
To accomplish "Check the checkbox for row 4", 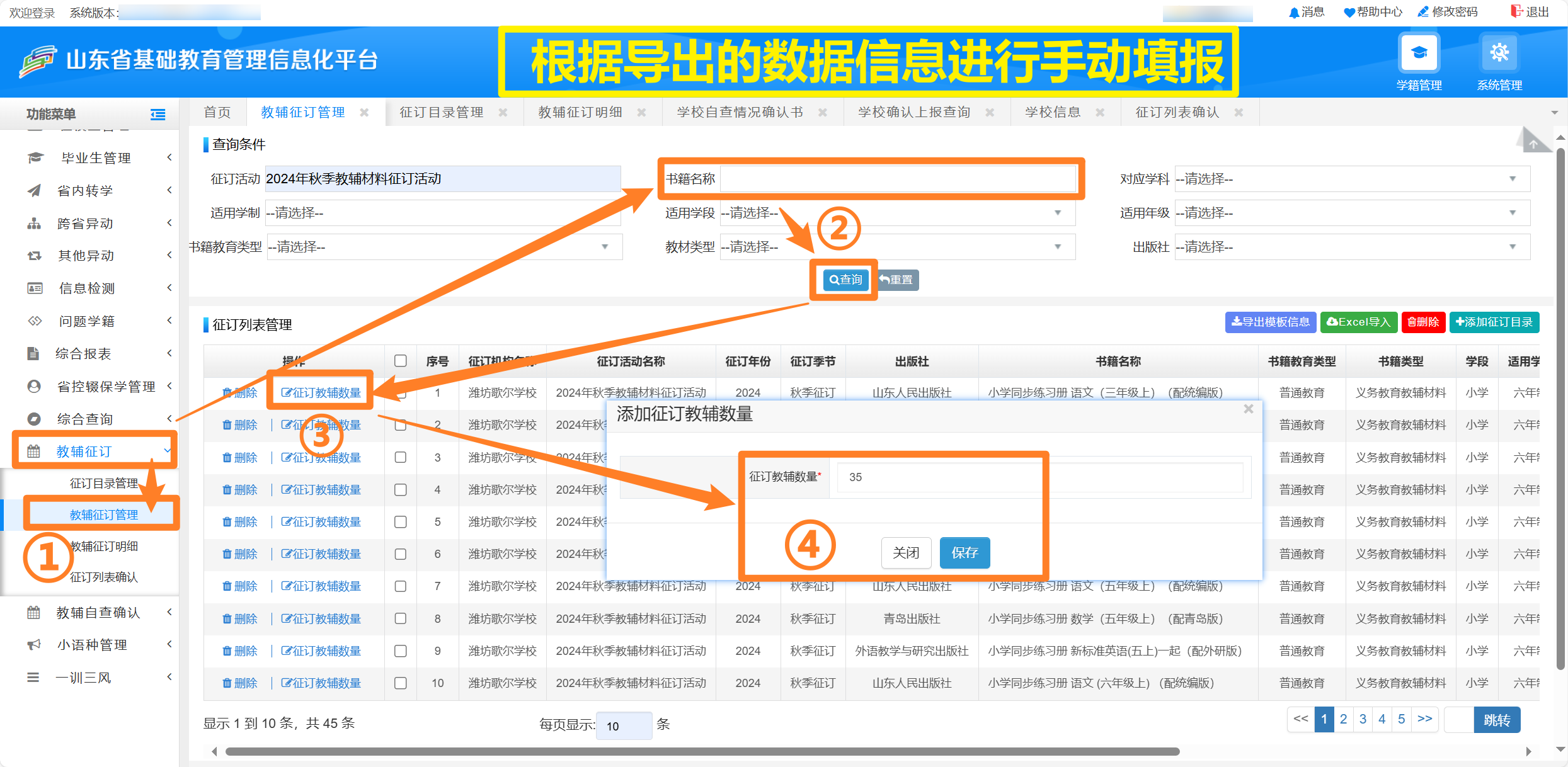I will [400, 489].
